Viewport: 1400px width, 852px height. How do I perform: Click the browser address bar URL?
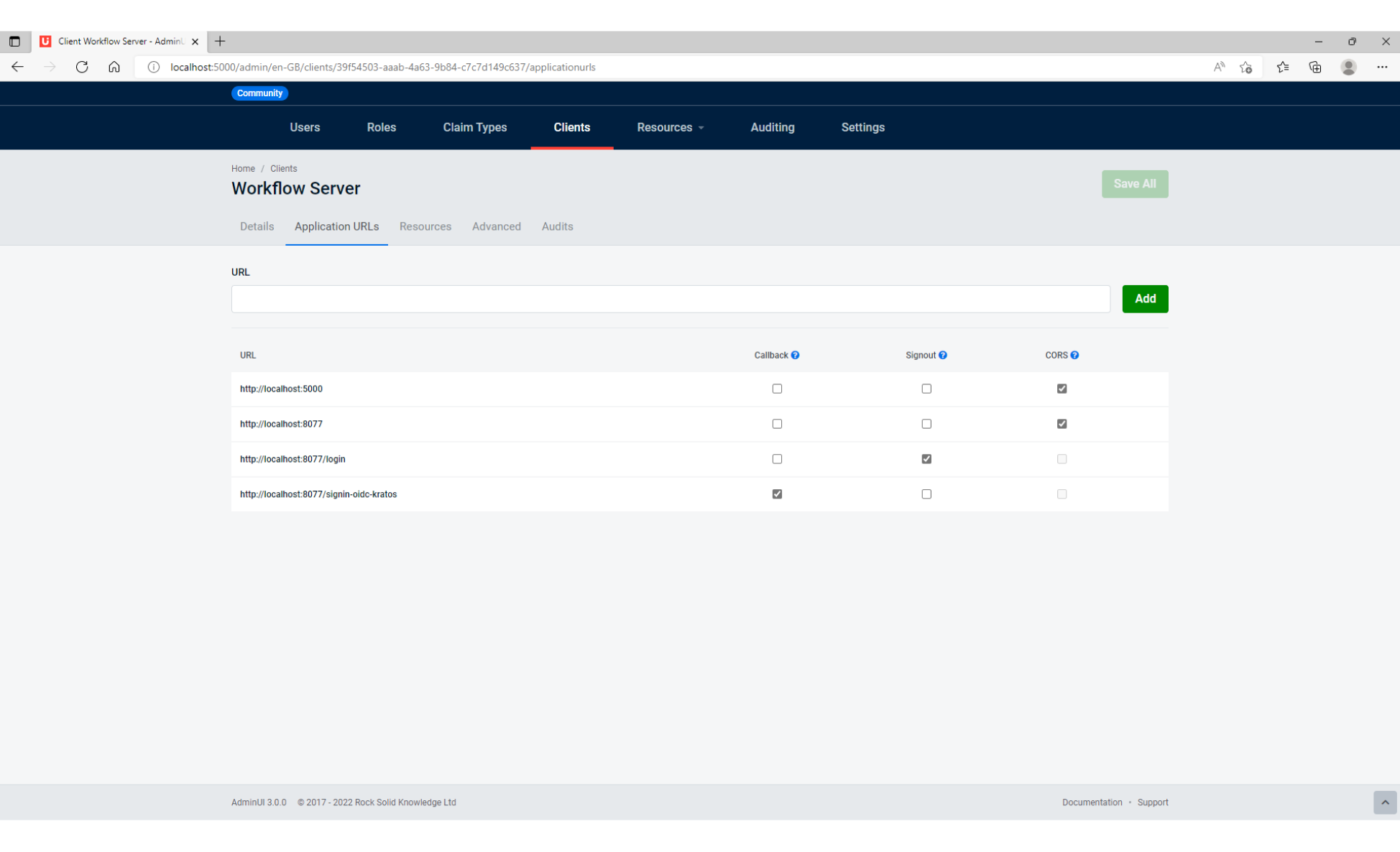point(382,67)
